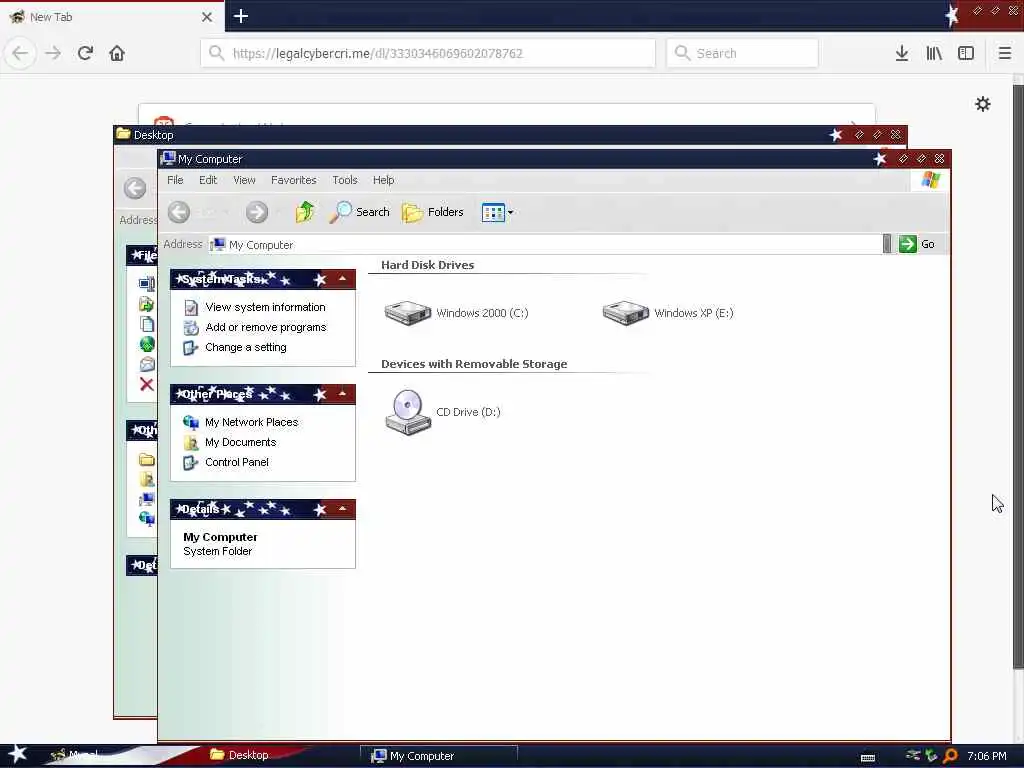Open the browser home page
This screenshot has height=768, width=1024.
coord(117,53)
